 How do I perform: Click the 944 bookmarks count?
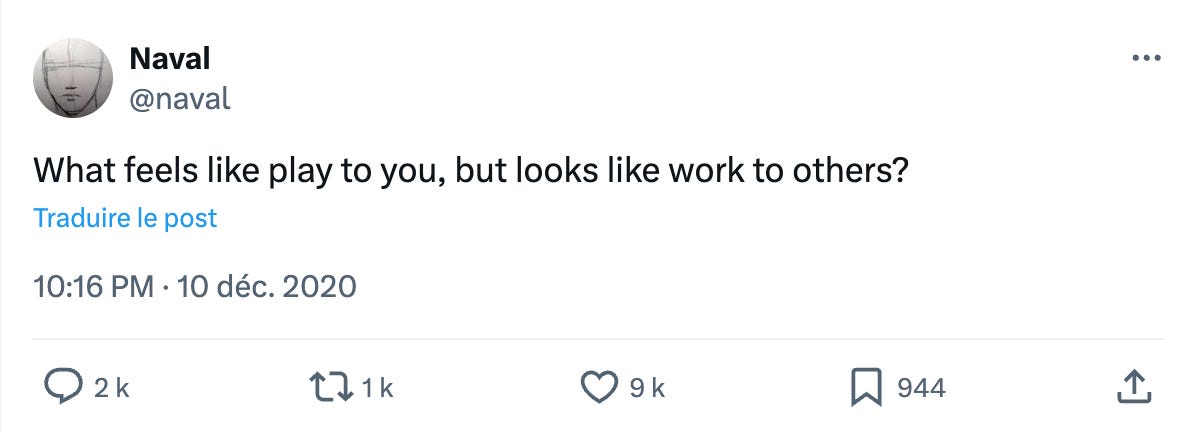pos(921,388)
